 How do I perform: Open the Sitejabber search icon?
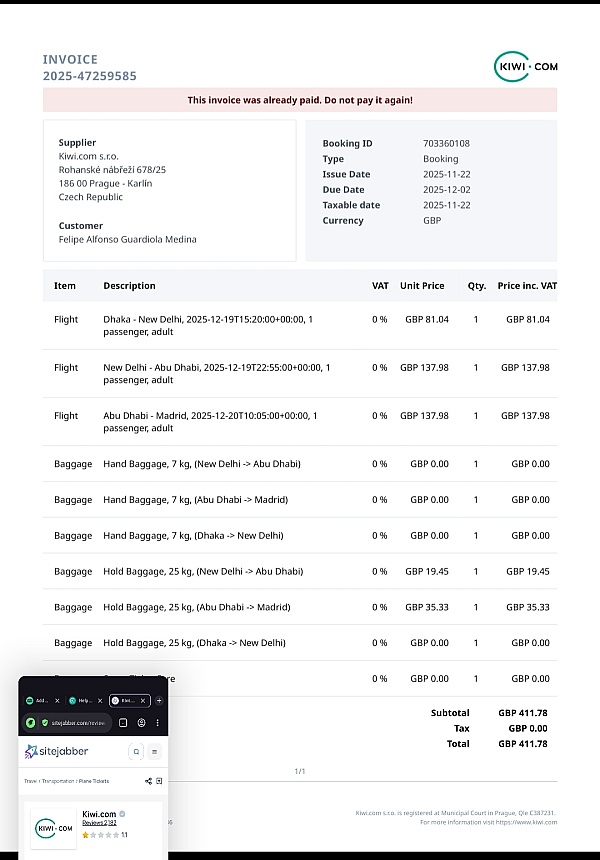pos(137,751)
